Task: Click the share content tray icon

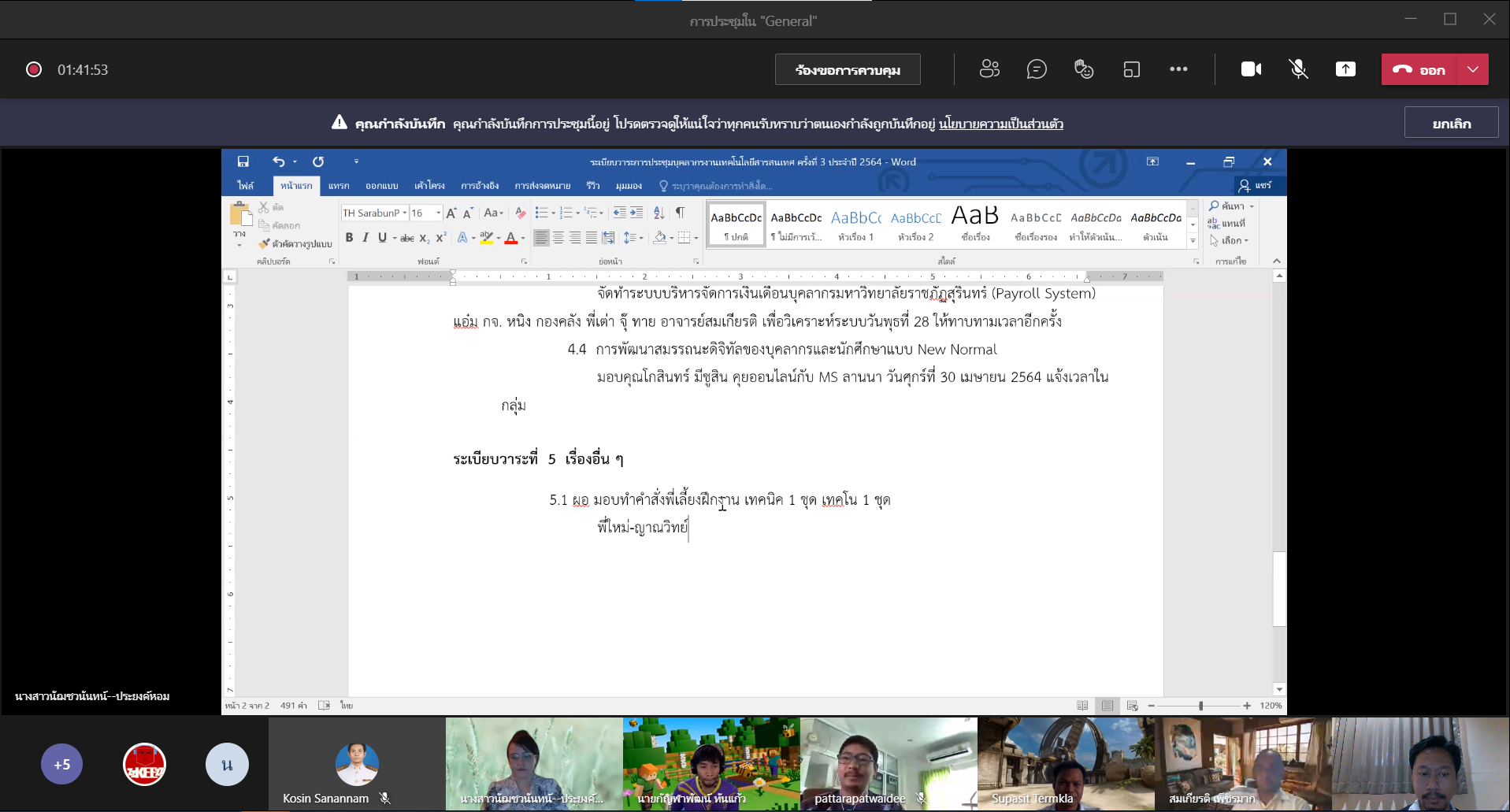Action: [1345, 69]
